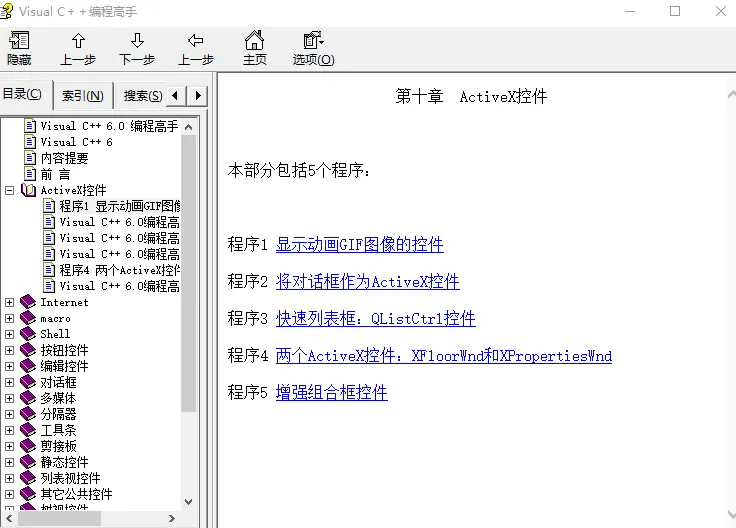Screen dimensions: 736x528
Task: Open the 增强组合框控件 link
Action: [331, 393]
